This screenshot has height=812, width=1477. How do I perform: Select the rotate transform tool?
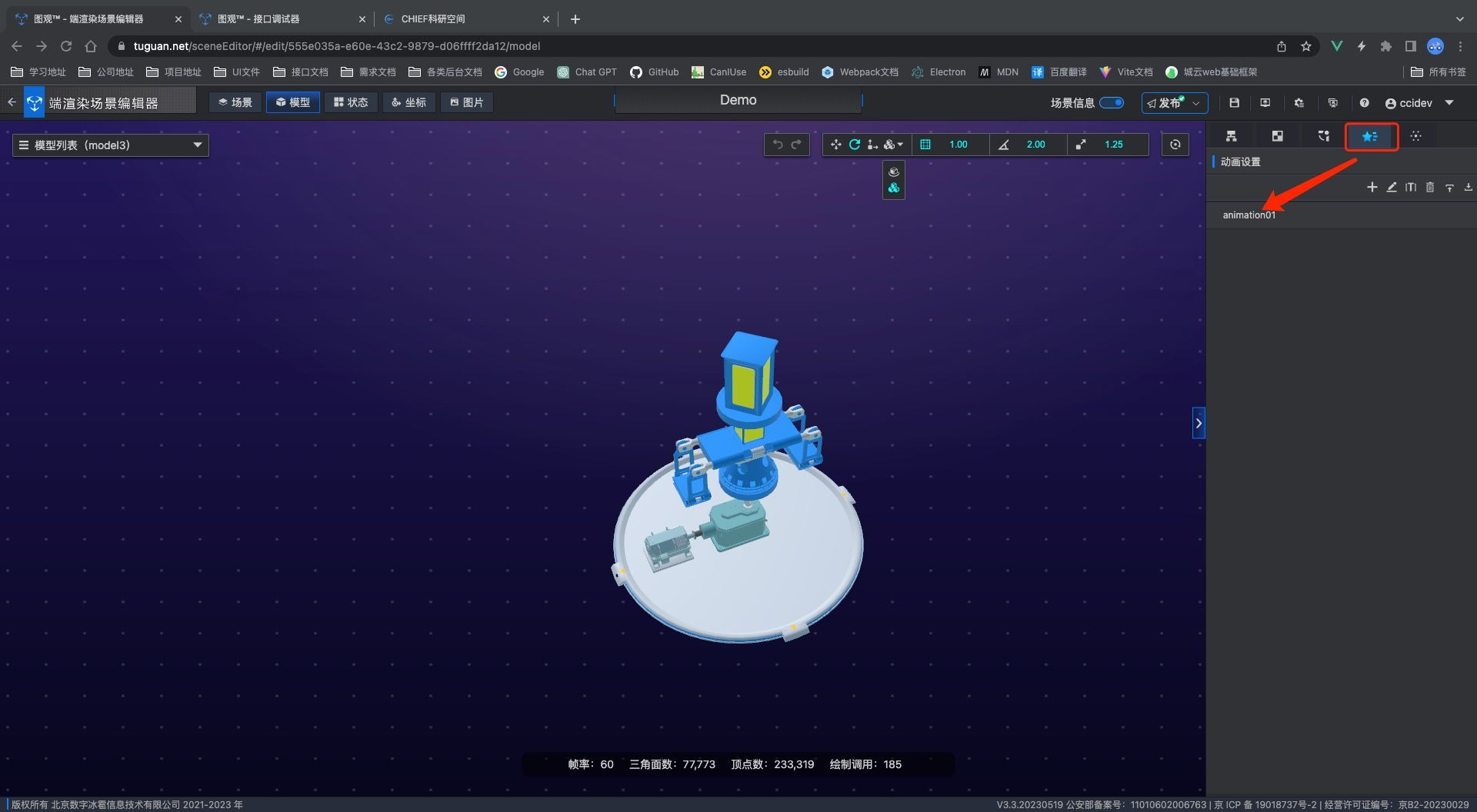854,145
